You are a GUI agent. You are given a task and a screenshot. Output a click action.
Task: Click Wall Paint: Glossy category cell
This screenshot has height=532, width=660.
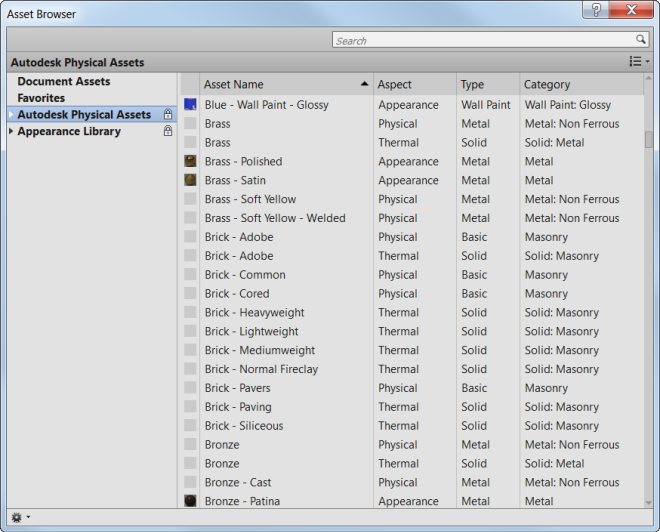(x=567, y=105)
